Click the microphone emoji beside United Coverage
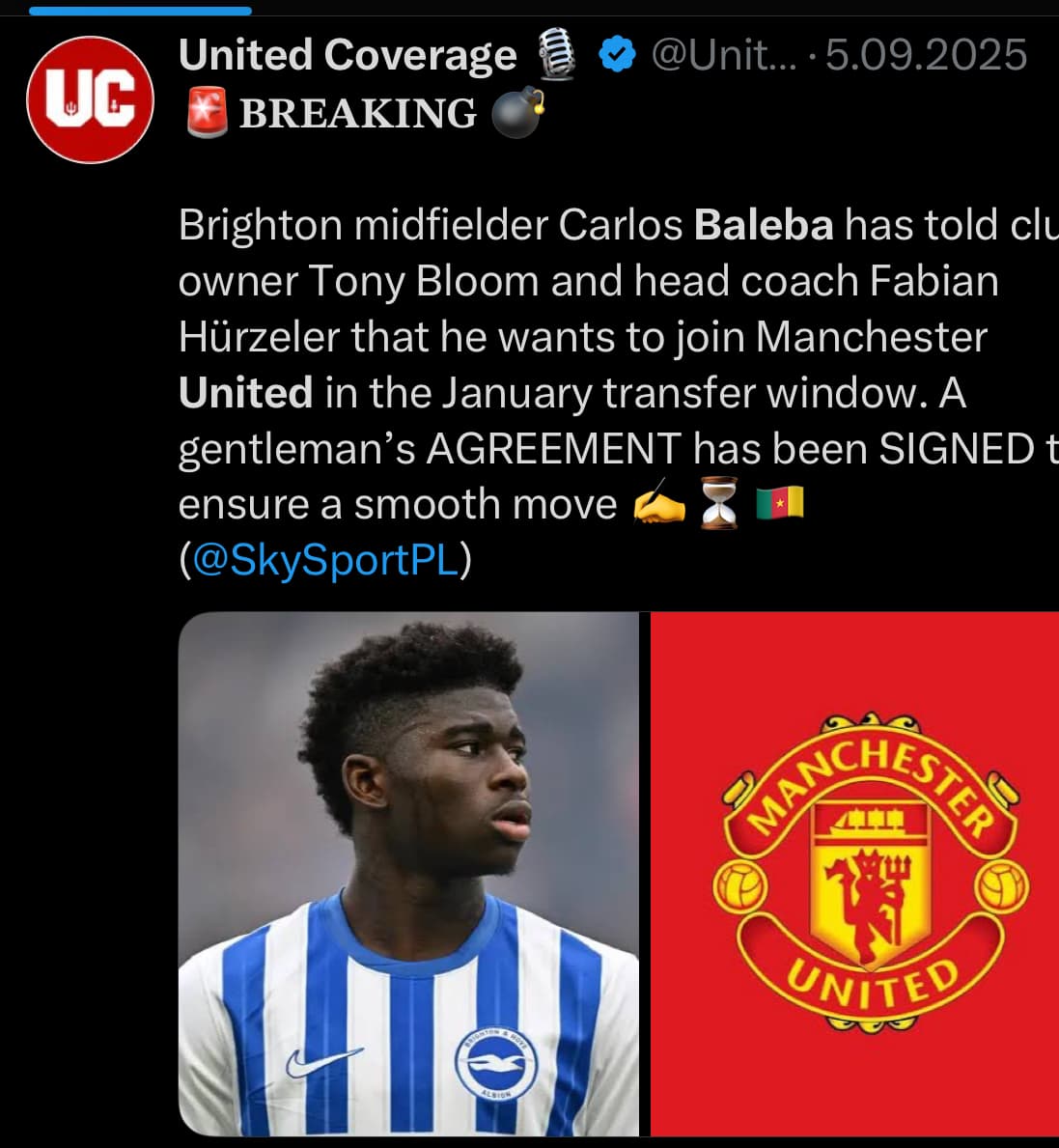Screen dimensions: 1059x1148 pos(556,53)
